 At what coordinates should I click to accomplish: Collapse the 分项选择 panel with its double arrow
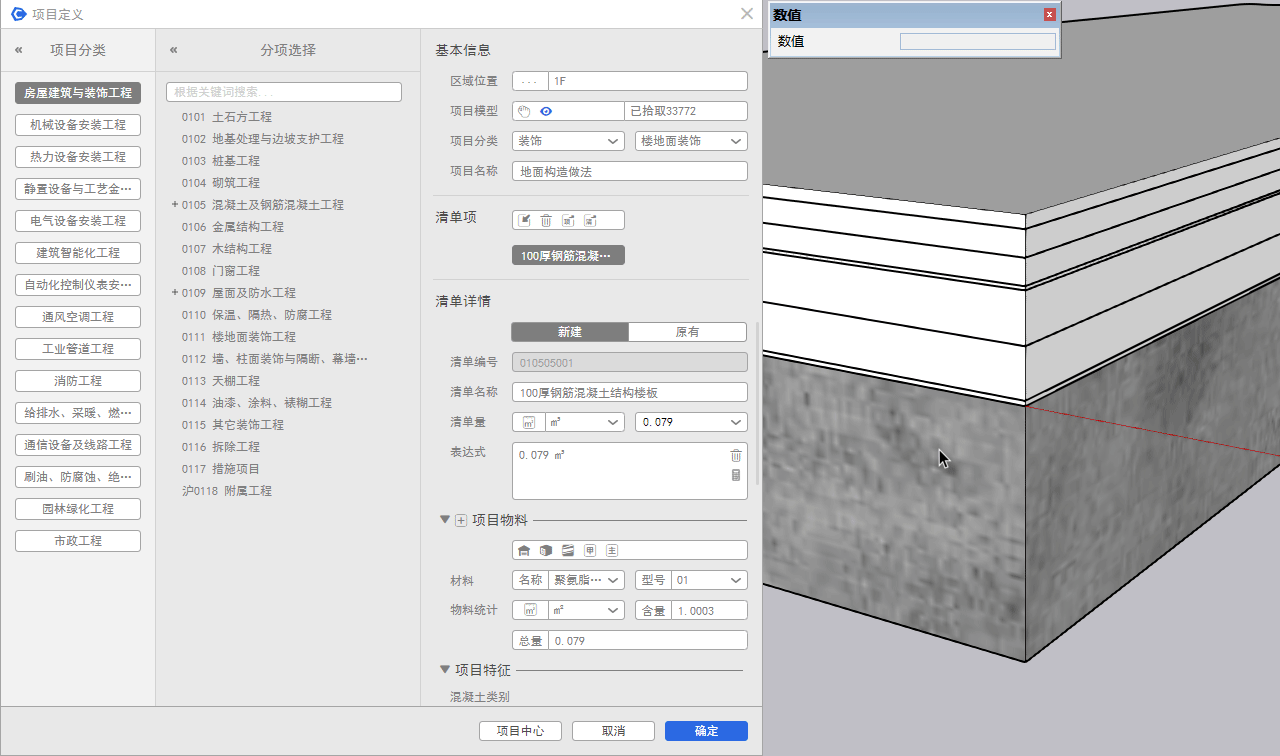[x=174, y=50]
